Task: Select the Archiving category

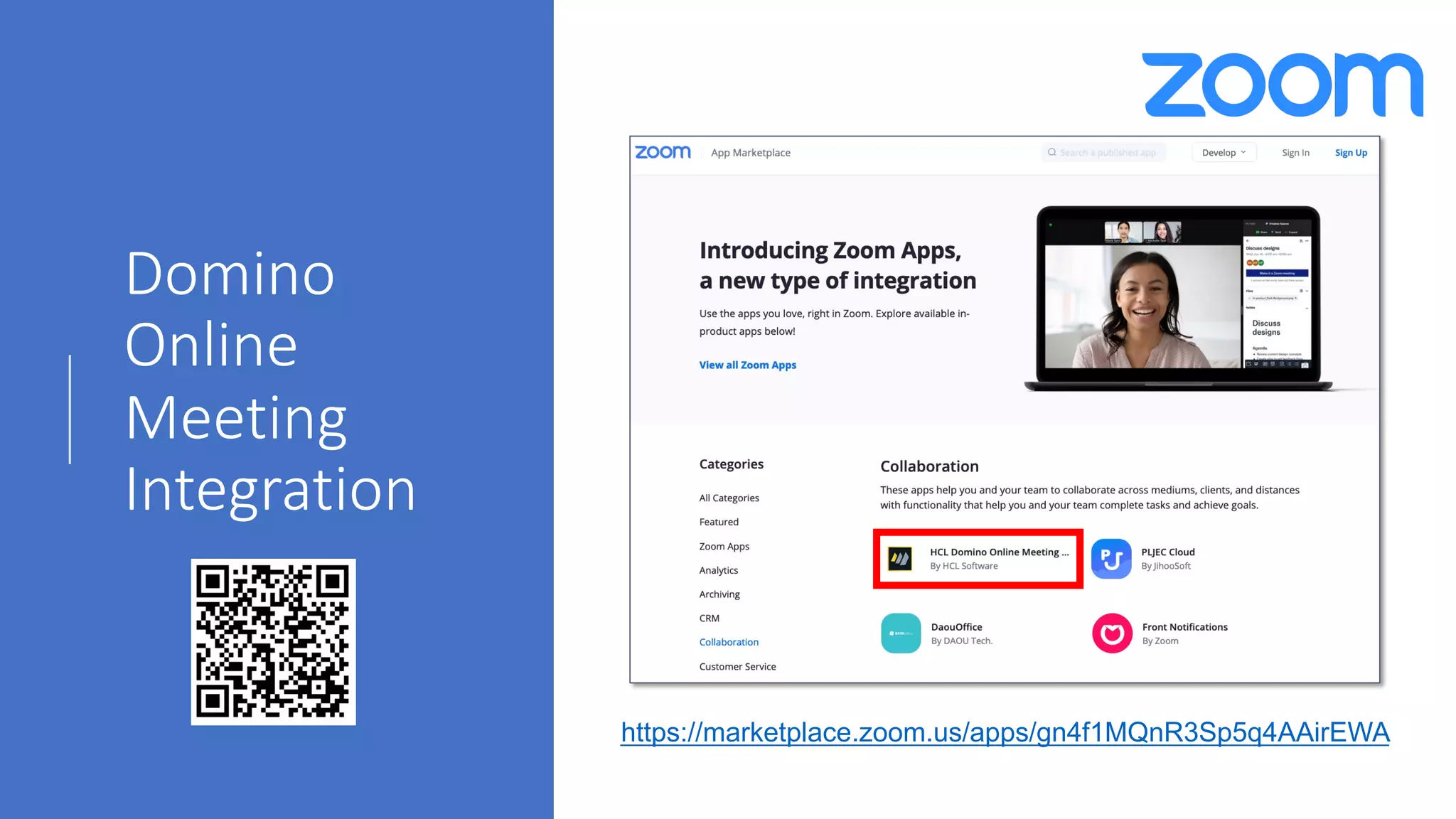Action: [x=719, y=594]
